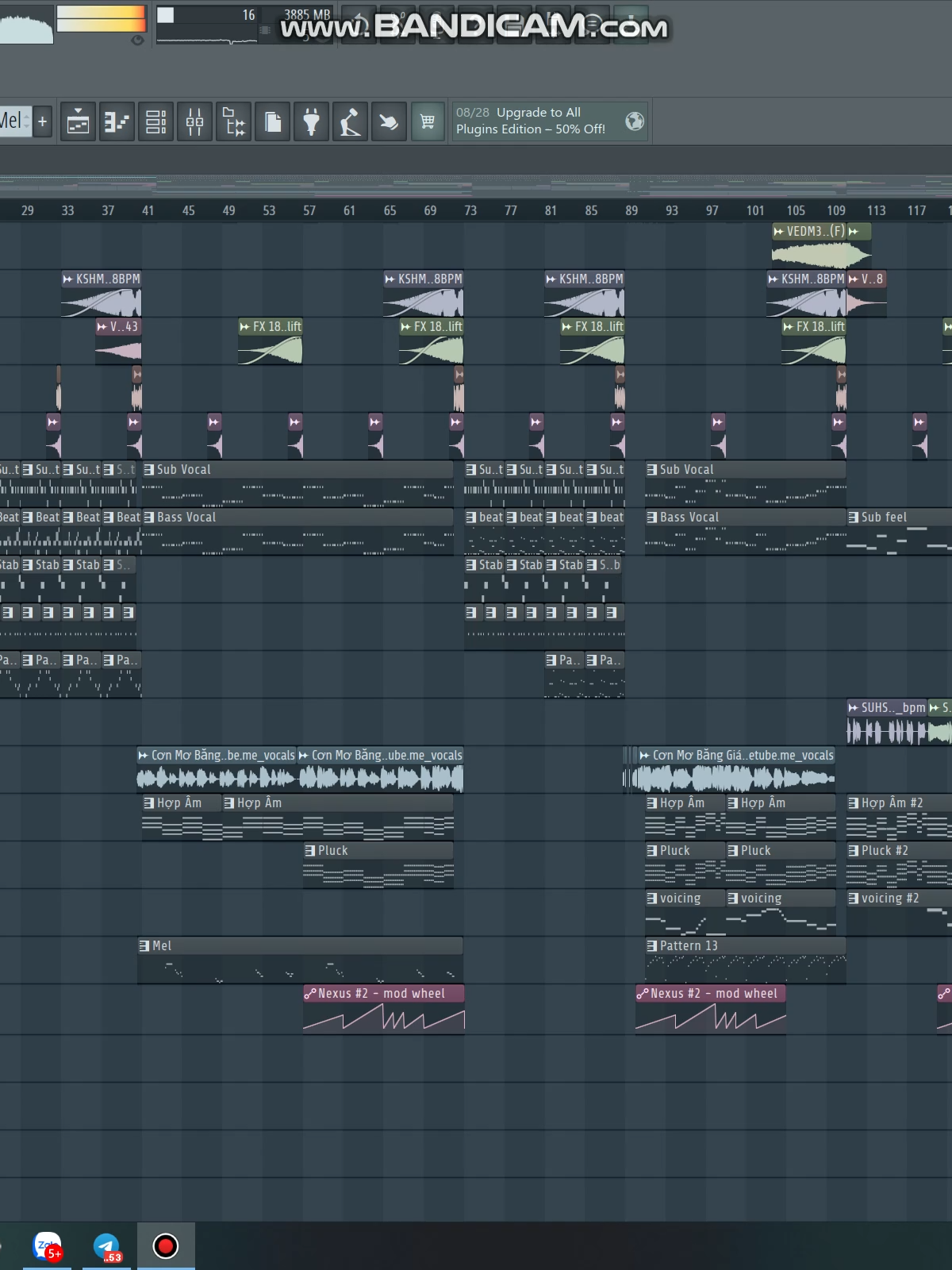Click the plus button beside pattern selector
Image resolution: width=952 pixels, height=1270 pixels.
tap(42, 121)
